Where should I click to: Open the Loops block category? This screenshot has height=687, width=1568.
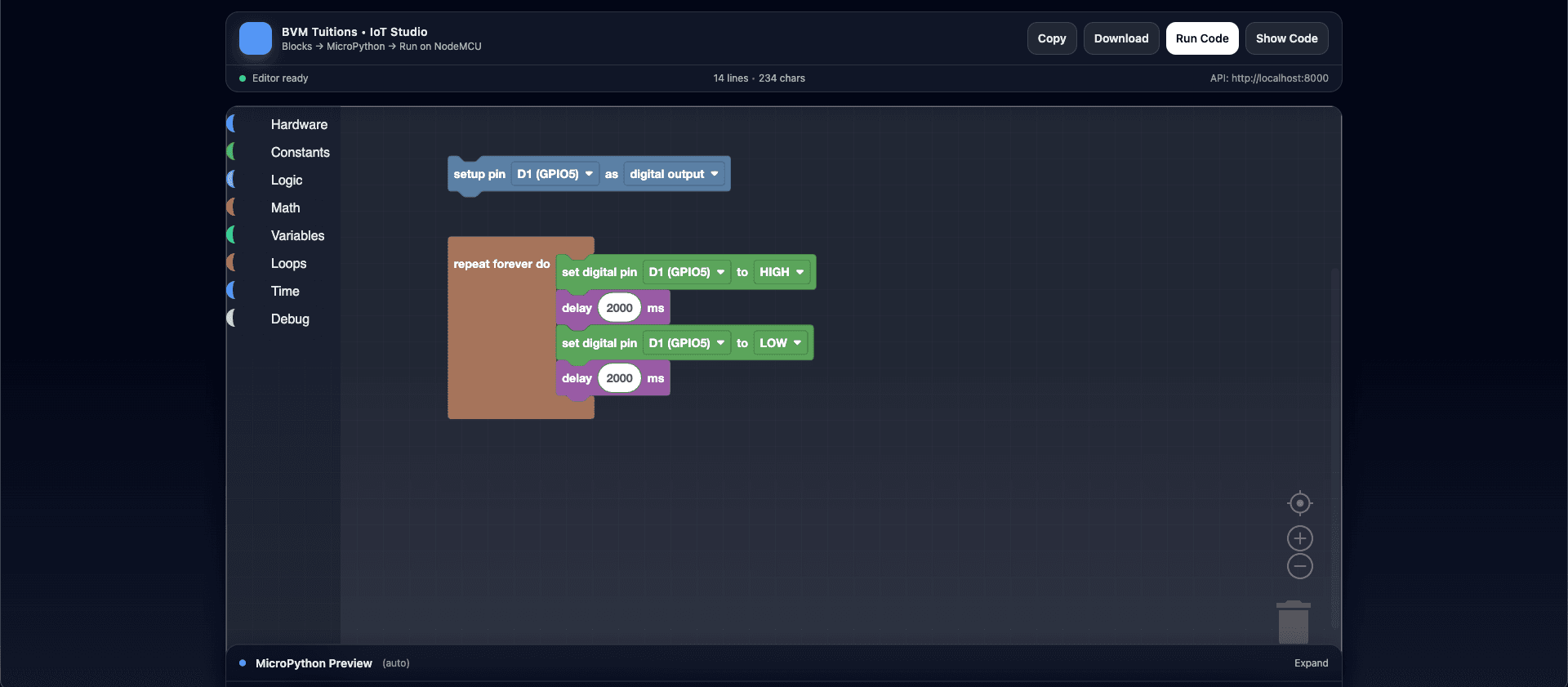tap(288, 263)
